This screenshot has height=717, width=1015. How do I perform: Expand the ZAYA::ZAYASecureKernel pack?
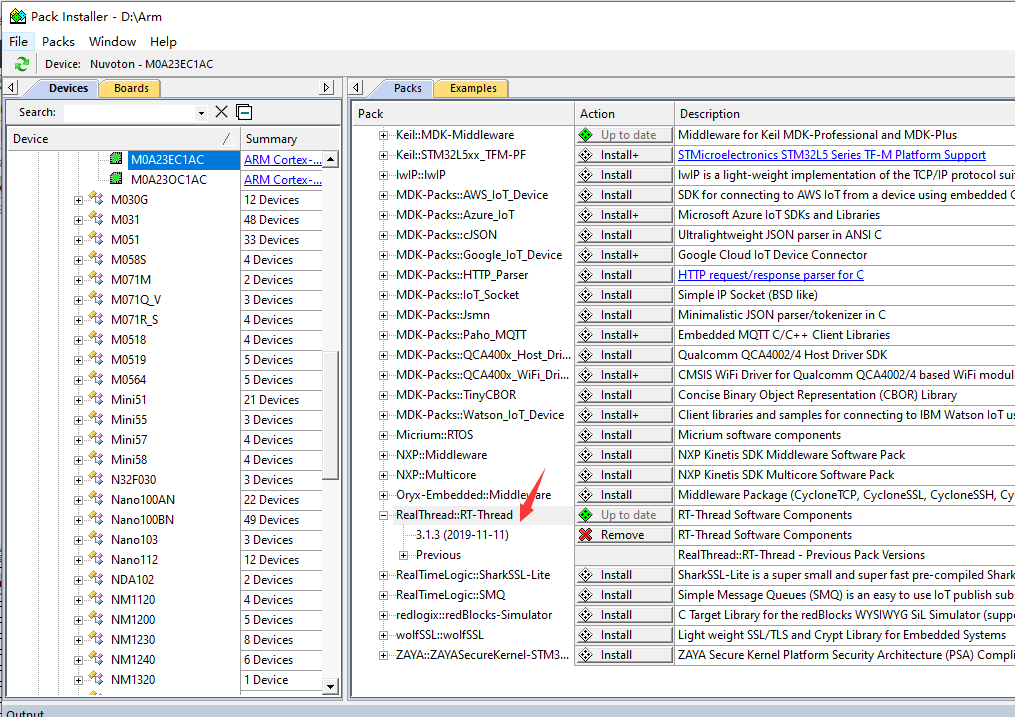pyautogui.click(x=383, y=656)
